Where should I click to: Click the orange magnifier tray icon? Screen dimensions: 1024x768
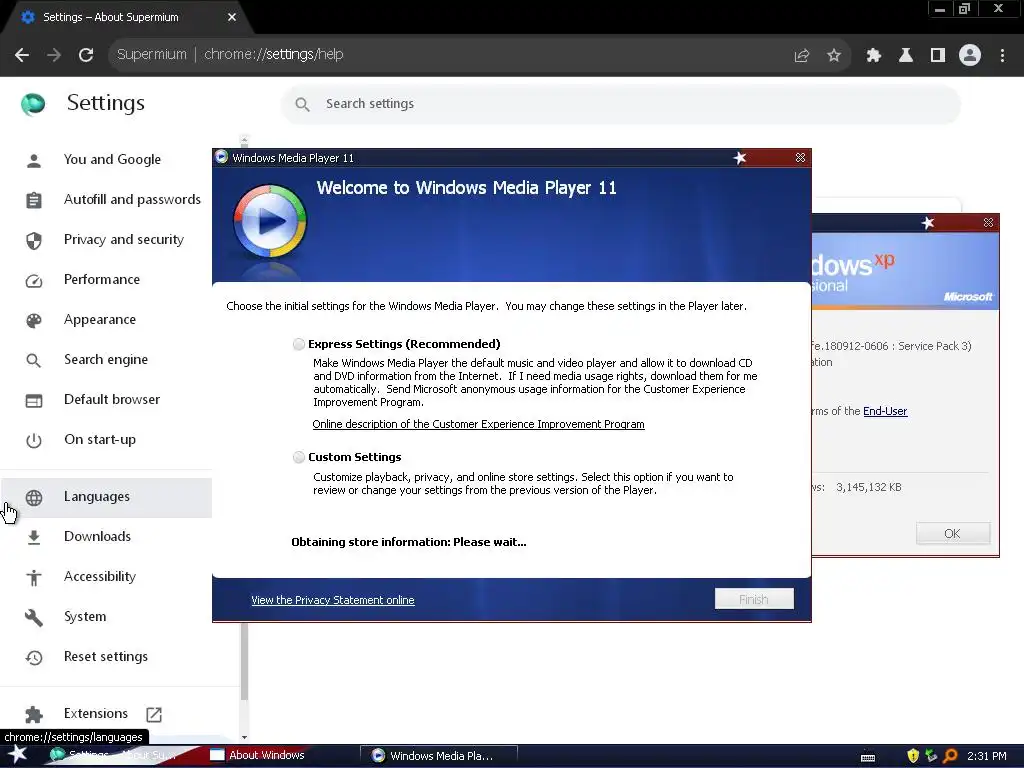950,756
